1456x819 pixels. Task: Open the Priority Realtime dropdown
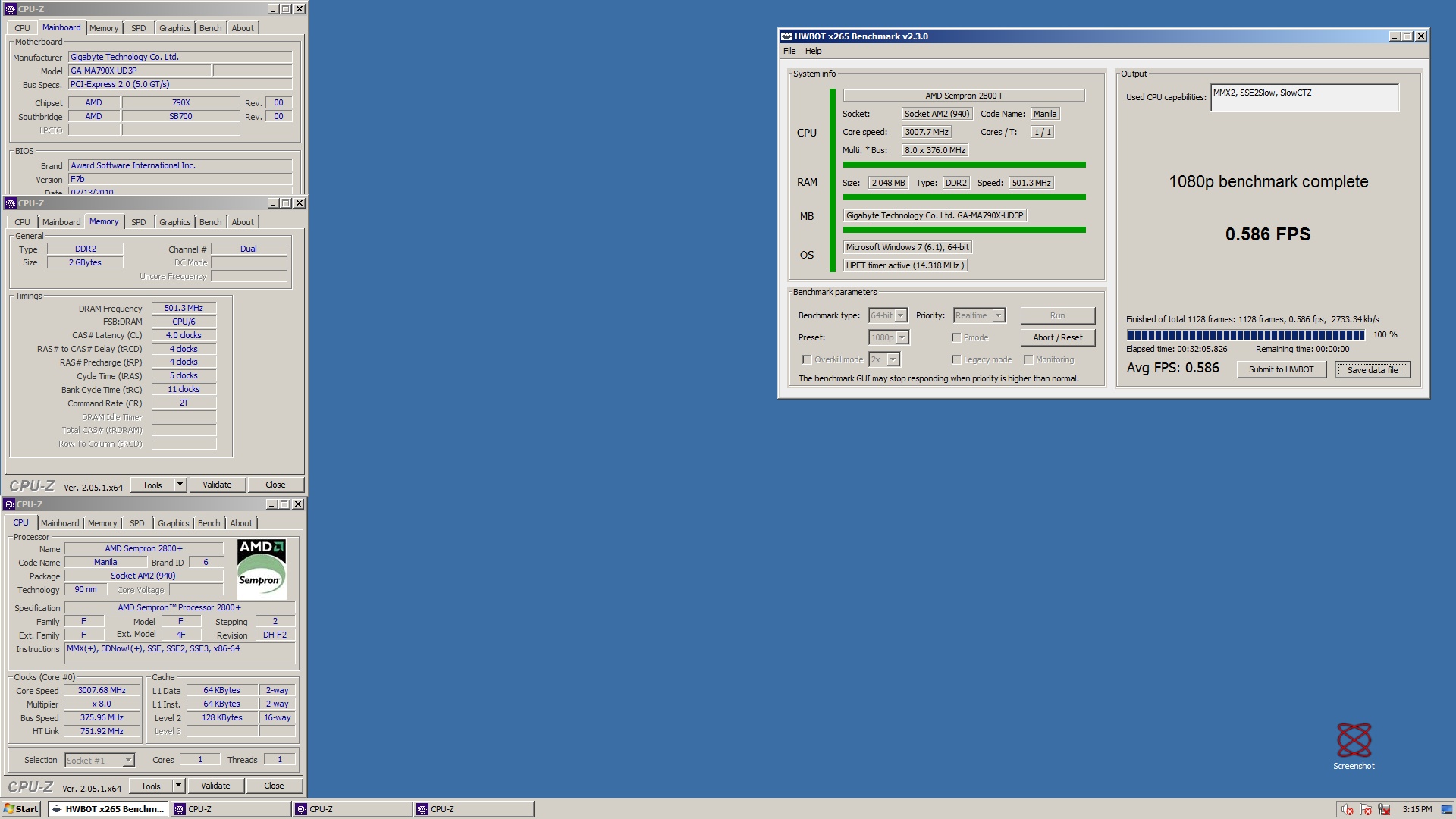979,315
